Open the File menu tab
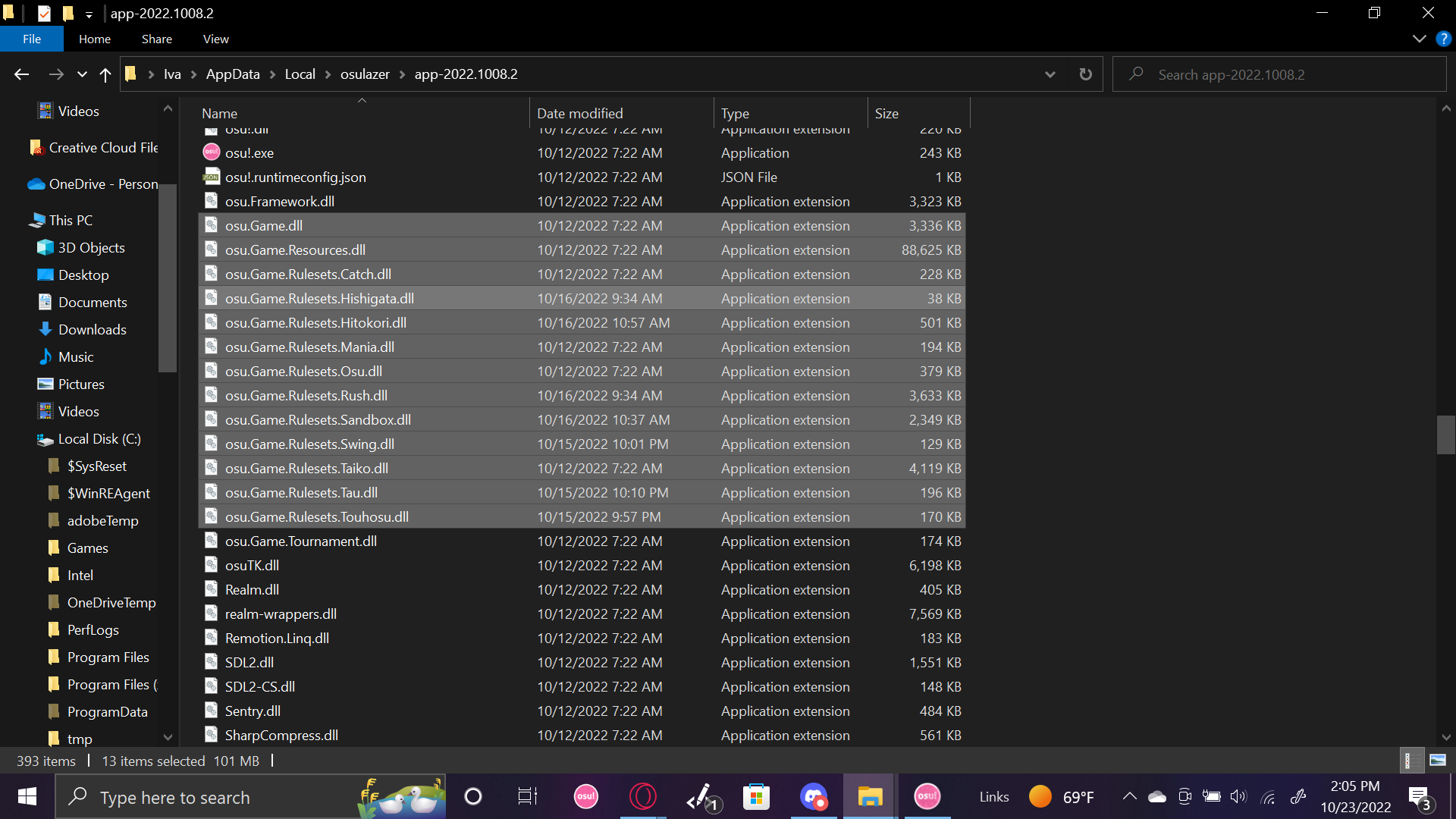 [x=32, y=39]
